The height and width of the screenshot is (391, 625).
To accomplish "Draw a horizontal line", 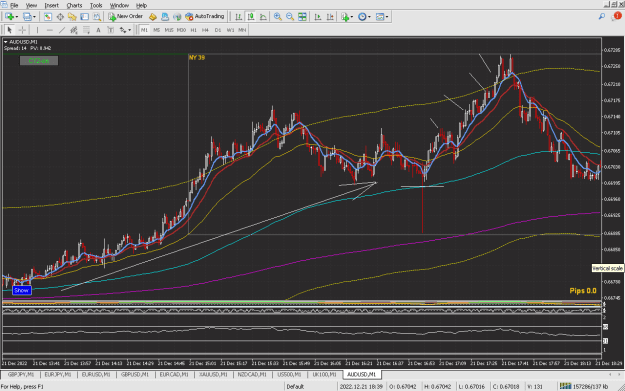I will coord(49,30).
